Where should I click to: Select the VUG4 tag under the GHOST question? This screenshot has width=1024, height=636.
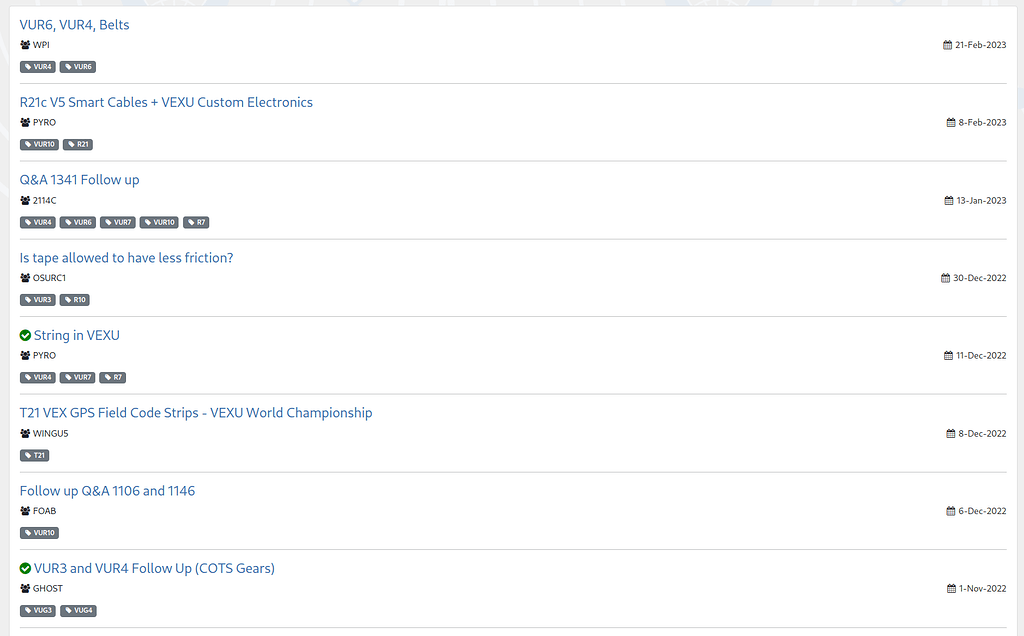[79, 611]
